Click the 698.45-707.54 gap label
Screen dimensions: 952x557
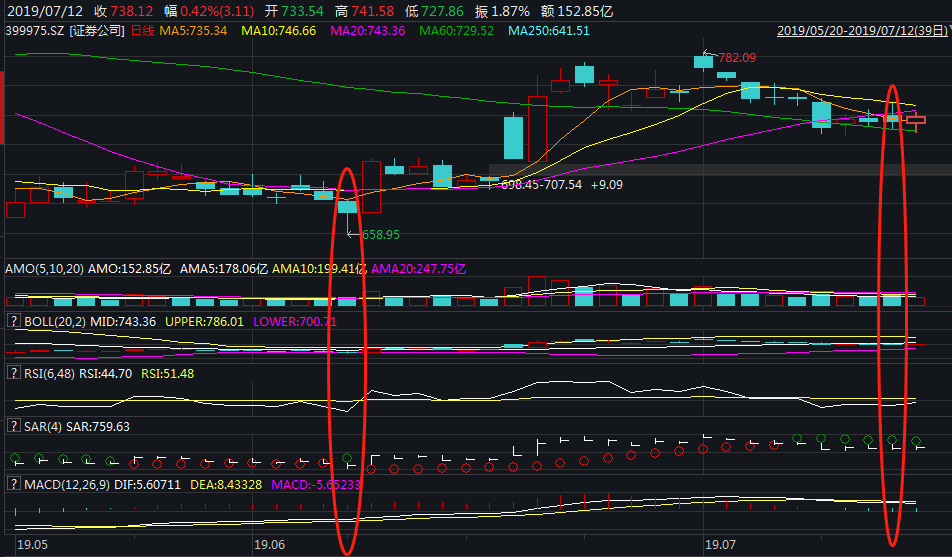(542, 185)
